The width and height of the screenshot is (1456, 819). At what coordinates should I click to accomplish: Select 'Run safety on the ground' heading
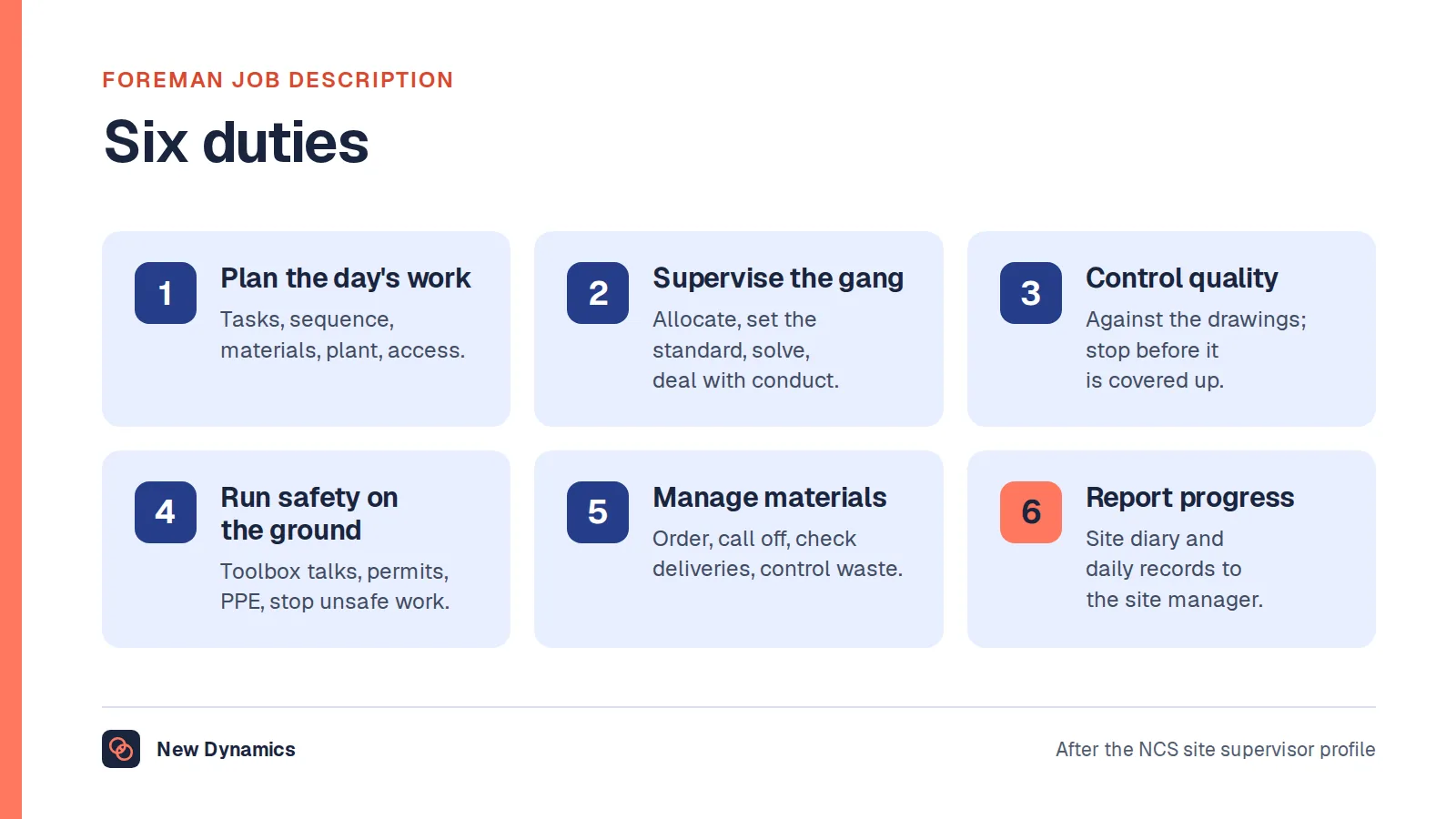(x=309, y=513)
